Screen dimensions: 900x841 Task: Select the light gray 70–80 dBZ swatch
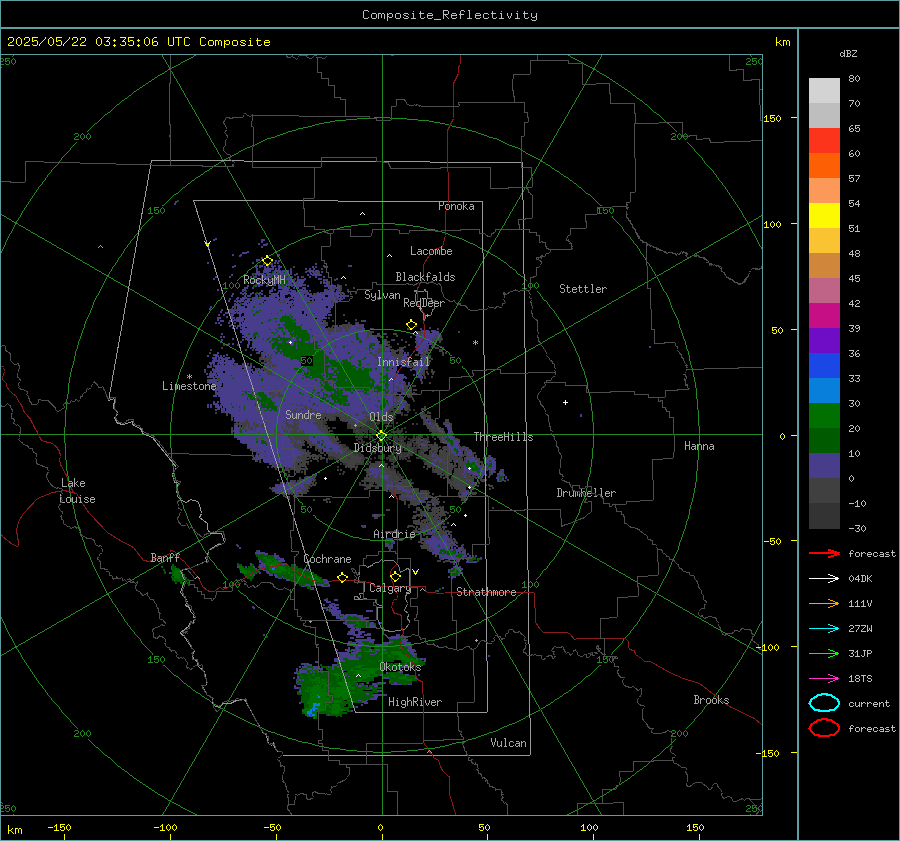click(x=824, y=91)
